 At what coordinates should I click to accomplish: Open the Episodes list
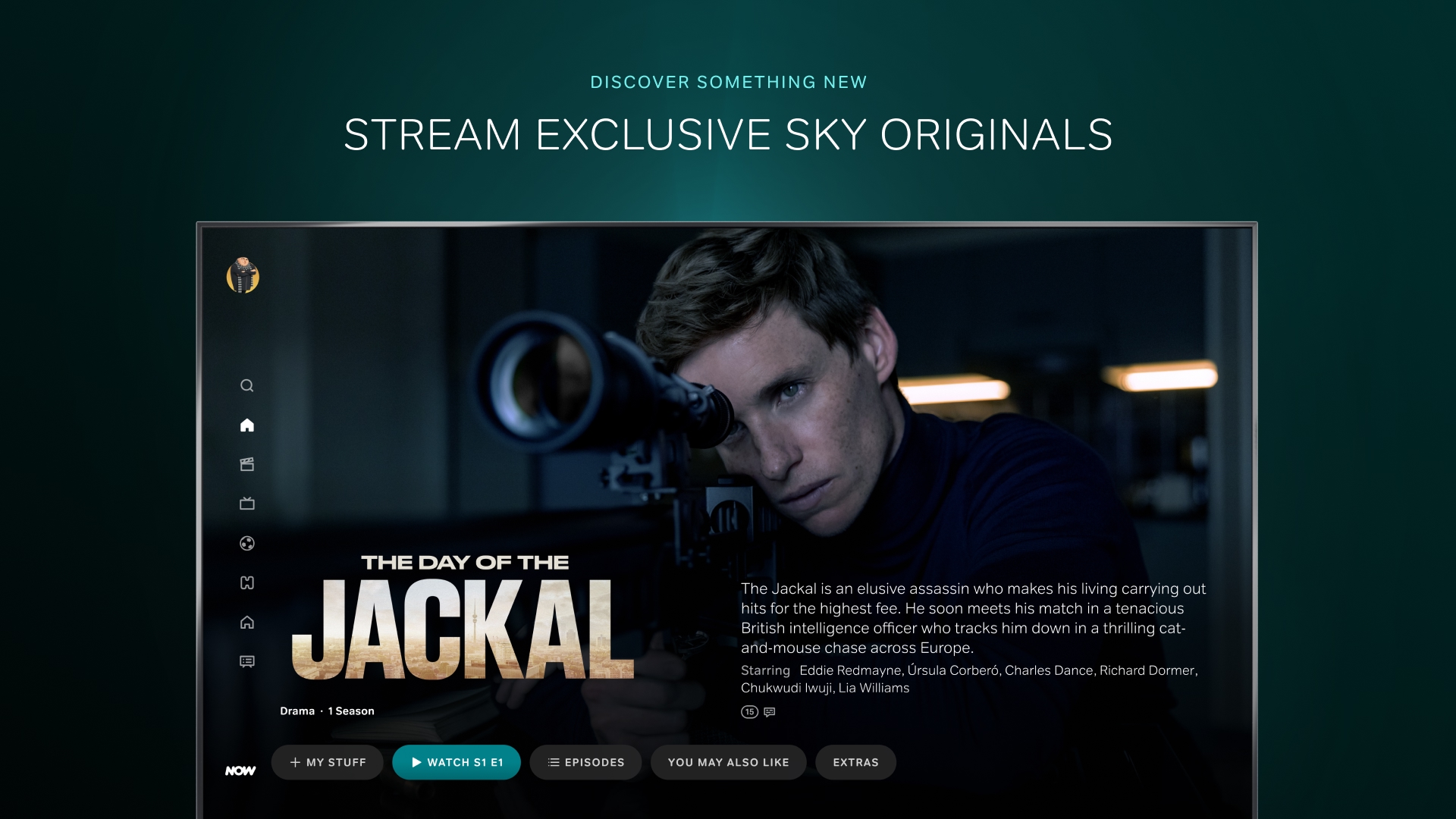pyautogui.click(x=585, y=762)
